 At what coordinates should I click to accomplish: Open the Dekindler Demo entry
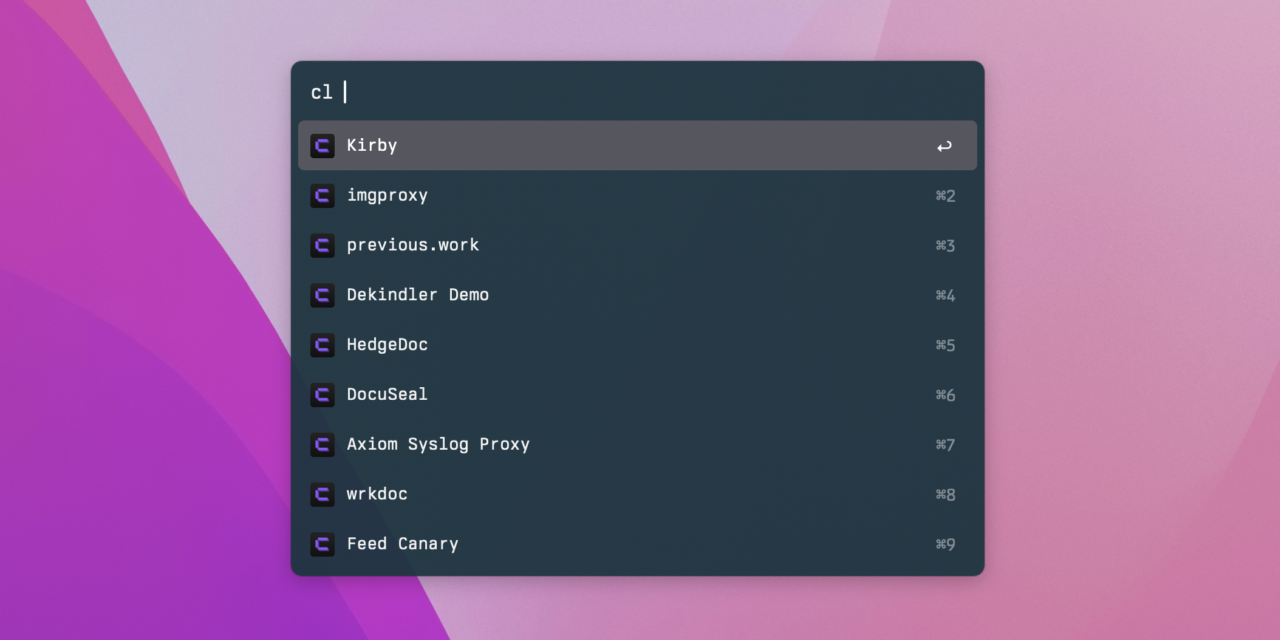pos(637,295)
